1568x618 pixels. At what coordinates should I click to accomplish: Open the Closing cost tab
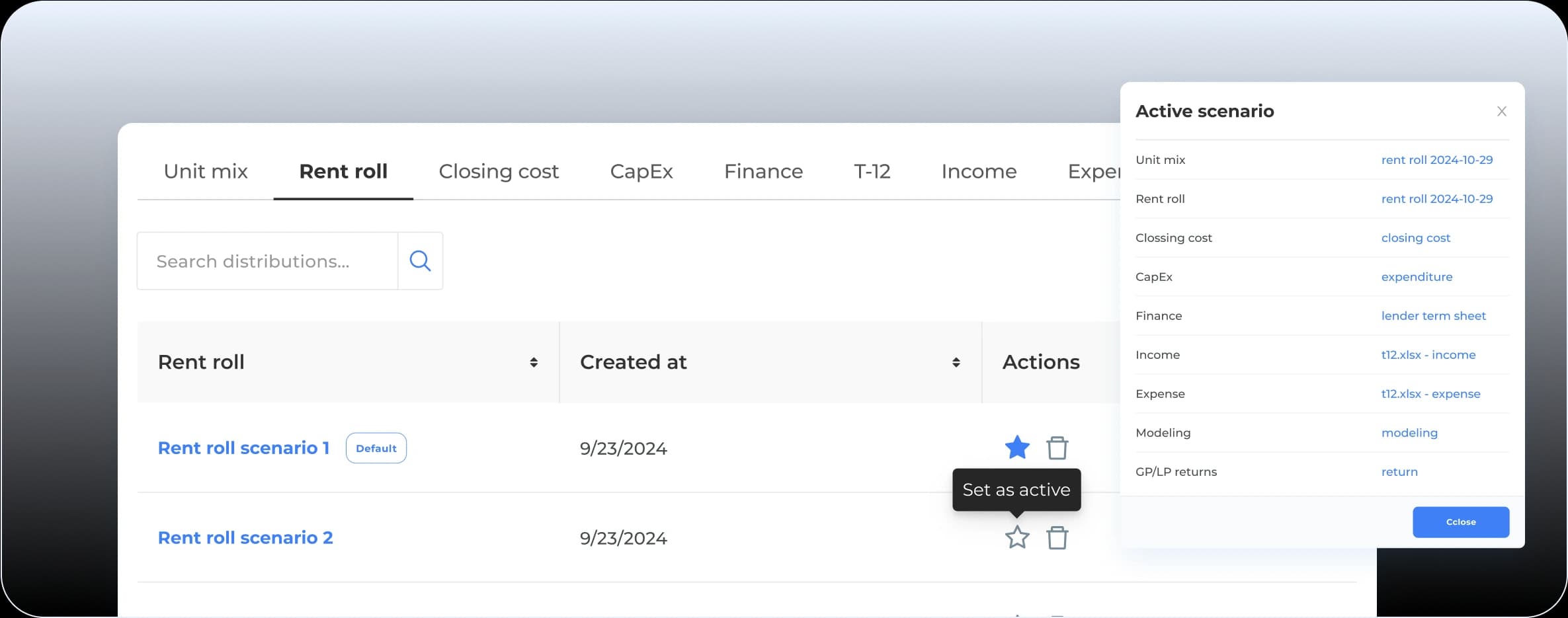pyautogui.click(x=499, y=171)
